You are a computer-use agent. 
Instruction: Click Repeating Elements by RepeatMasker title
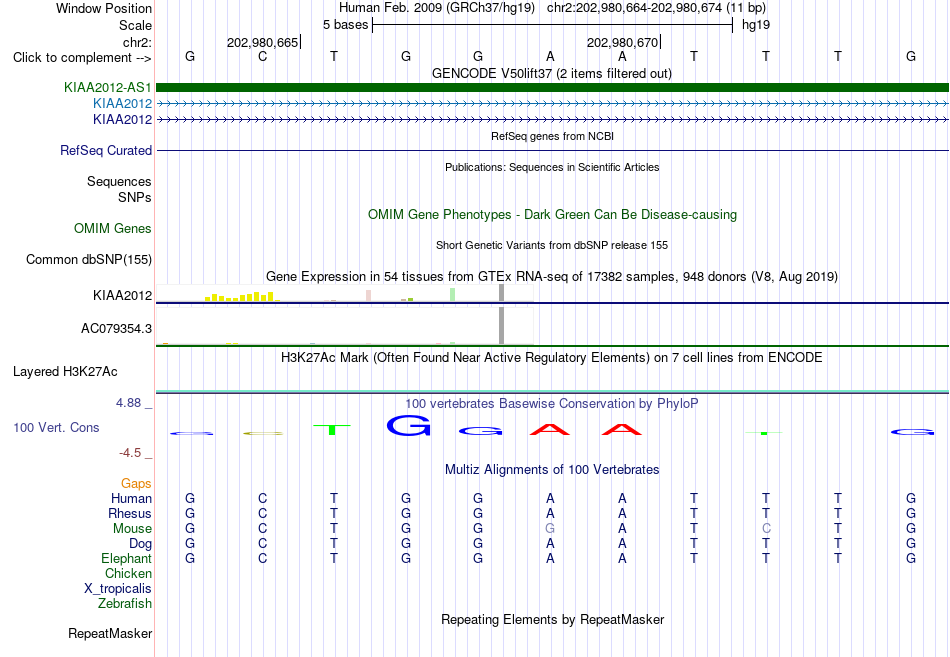click(x=552, y=619)
